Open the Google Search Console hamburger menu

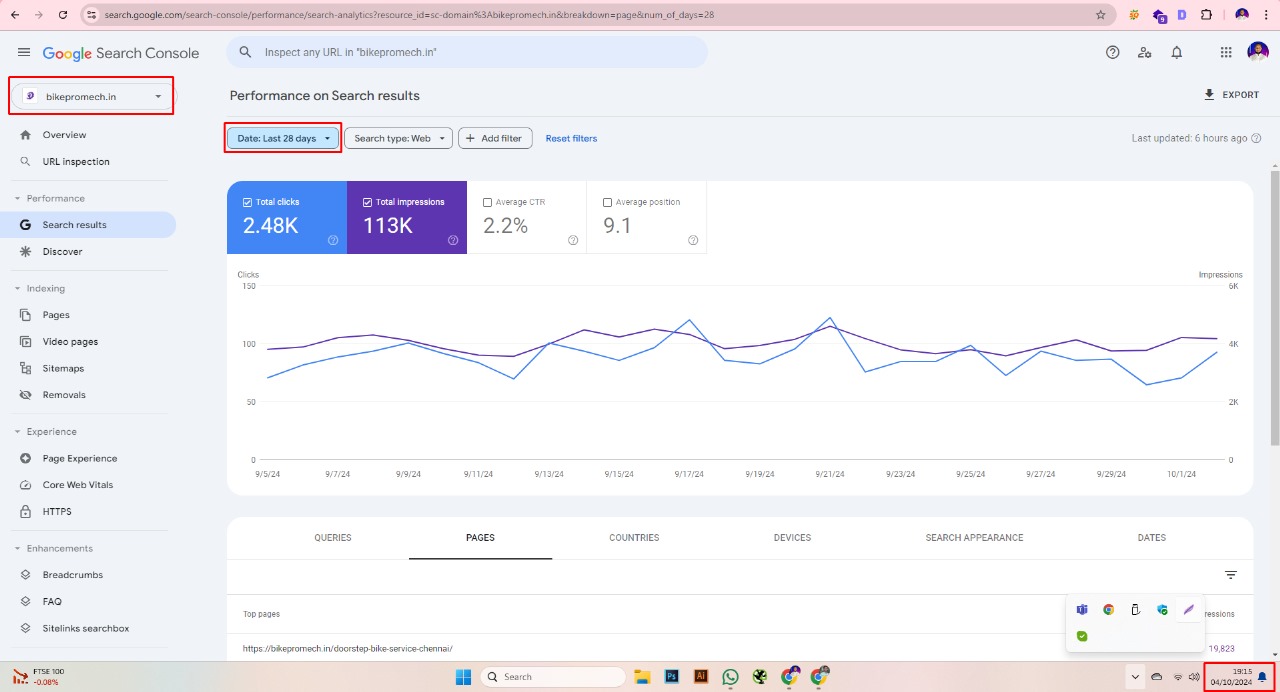click(24, 53)
